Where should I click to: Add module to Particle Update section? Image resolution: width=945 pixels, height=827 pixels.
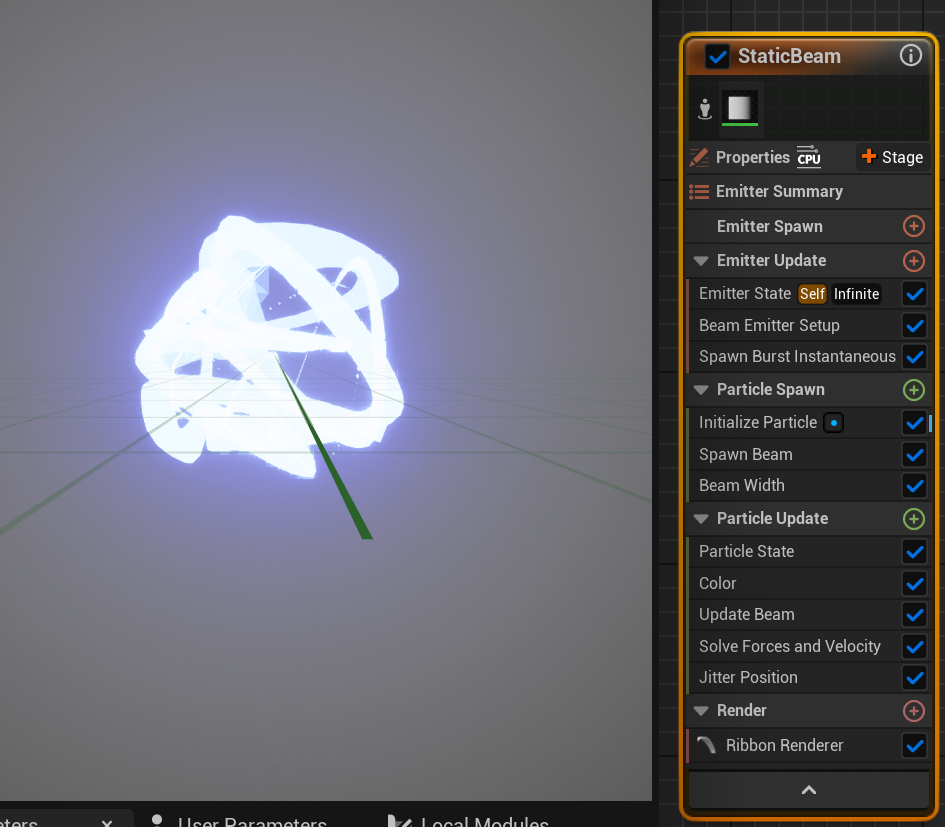913,519
